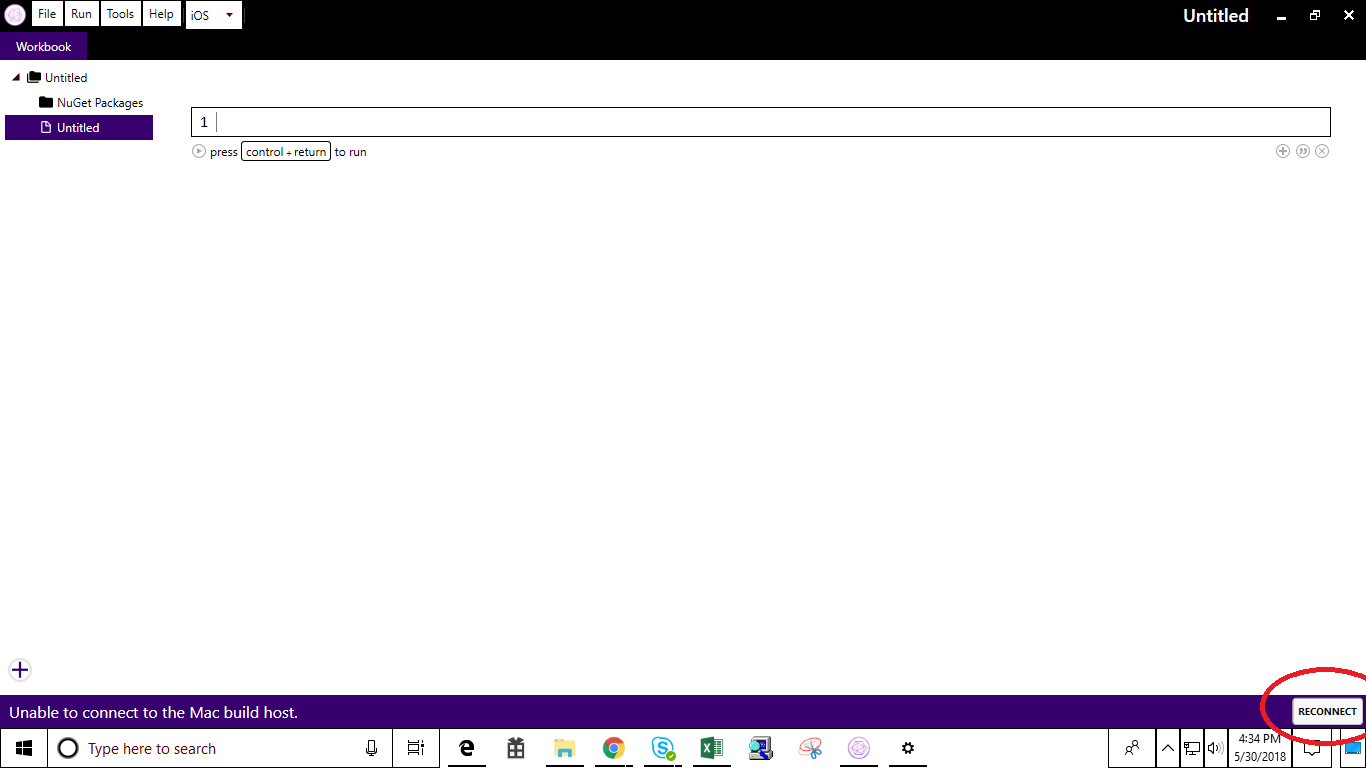Run the code cell with the play icon
Image resolution: width=1366 pixels, height=768 pixels.
pyautogui.click(x=198, y=151)
